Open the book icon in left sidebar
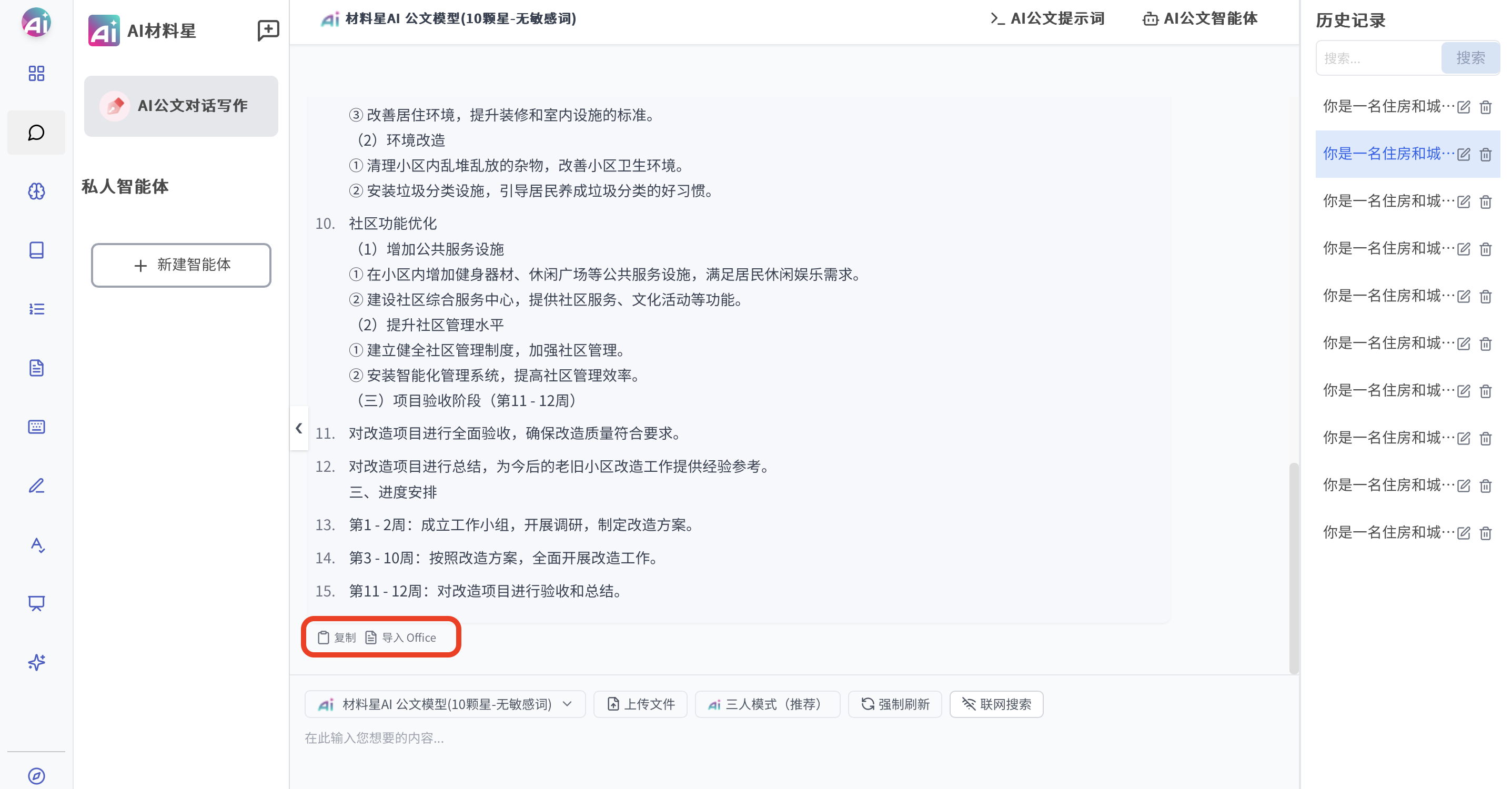The height and width of the screenshot is (789, 1512). (36, 250)
